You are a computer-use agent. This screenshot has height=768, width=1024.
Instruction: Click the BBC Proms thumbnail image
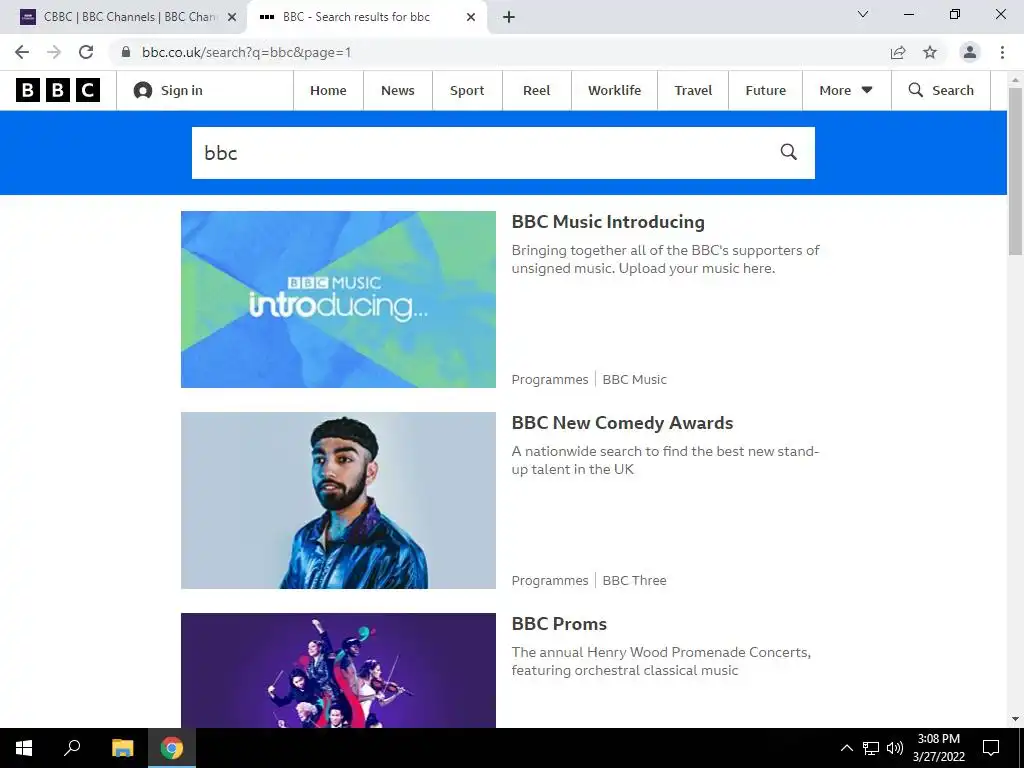coord(338,670)
